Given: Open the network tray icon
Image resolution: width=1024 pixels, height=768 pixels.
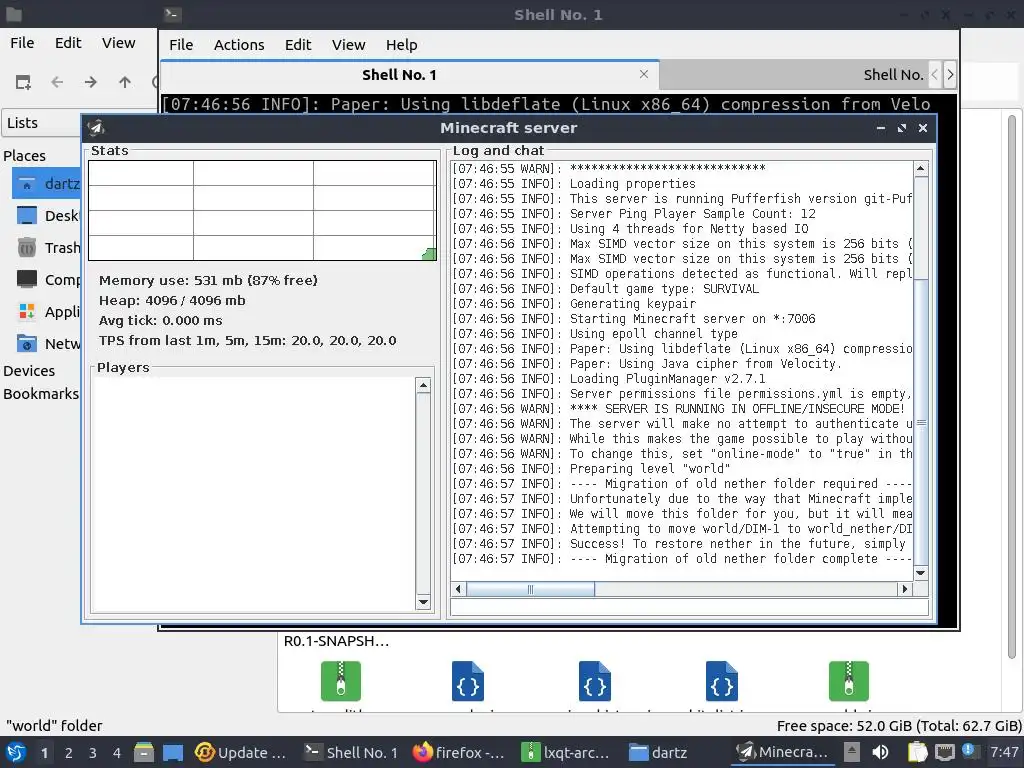Looking at the screenshot, I should (x=945, y=752).
